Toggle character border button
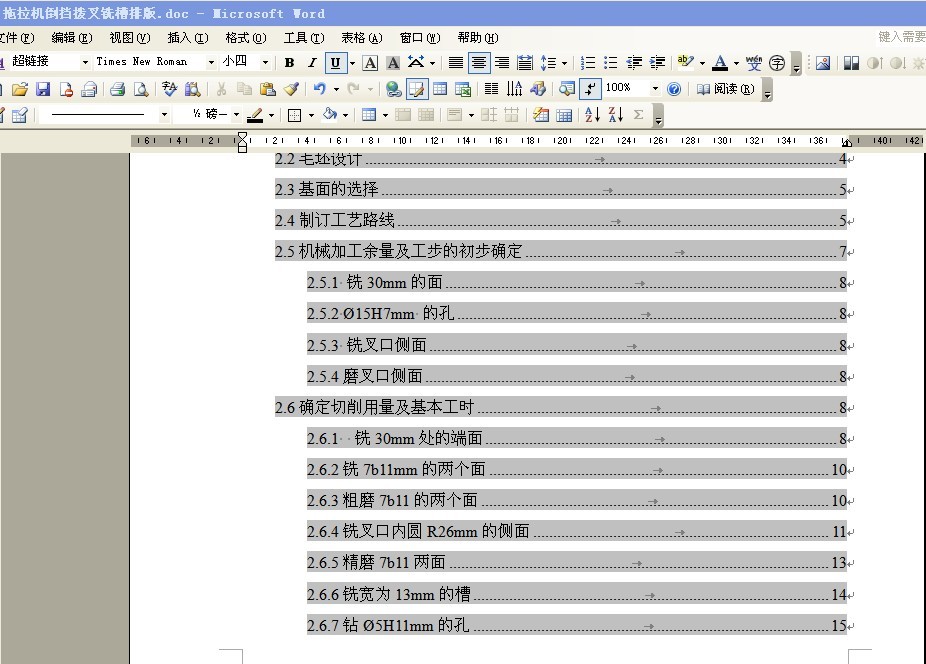The width and height of the screenshot is (926, 664). tap(370, 63)
